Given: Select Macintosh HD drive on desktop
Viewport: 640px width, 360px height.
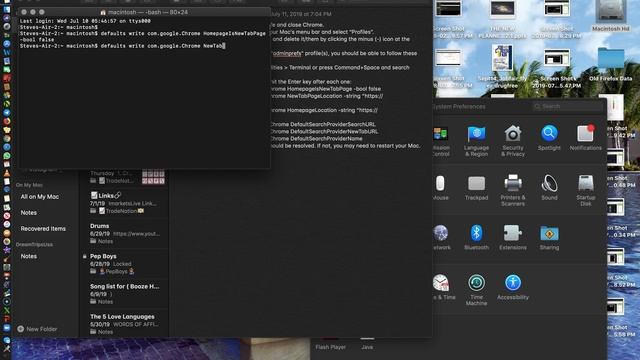Looking at the screenshot, I should click(611, 16).
